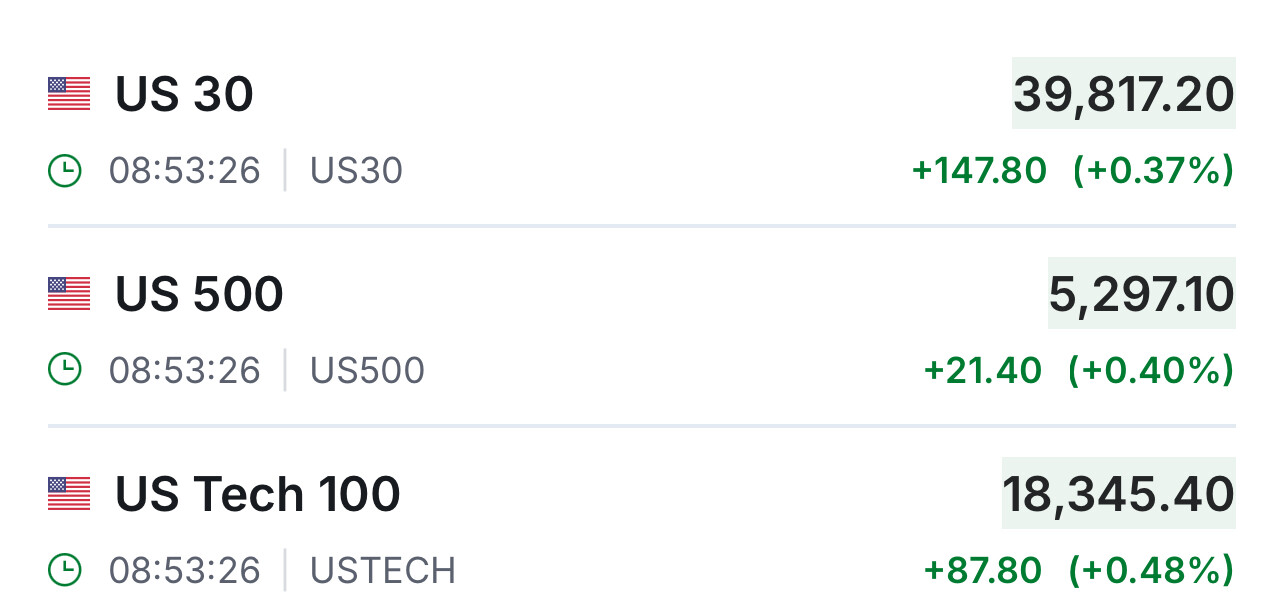The image size is (1284, 606).
Task: Open the US 30 index name
Action: pos(184,95)
